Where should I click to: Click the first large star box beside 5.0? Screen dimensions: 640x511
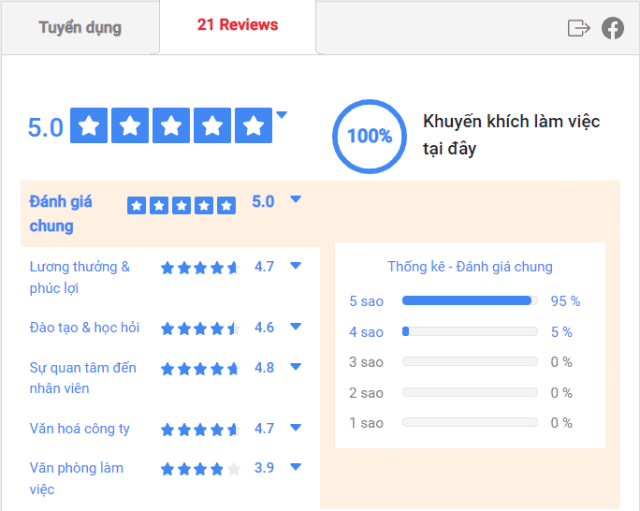click(x=89, y=125)
